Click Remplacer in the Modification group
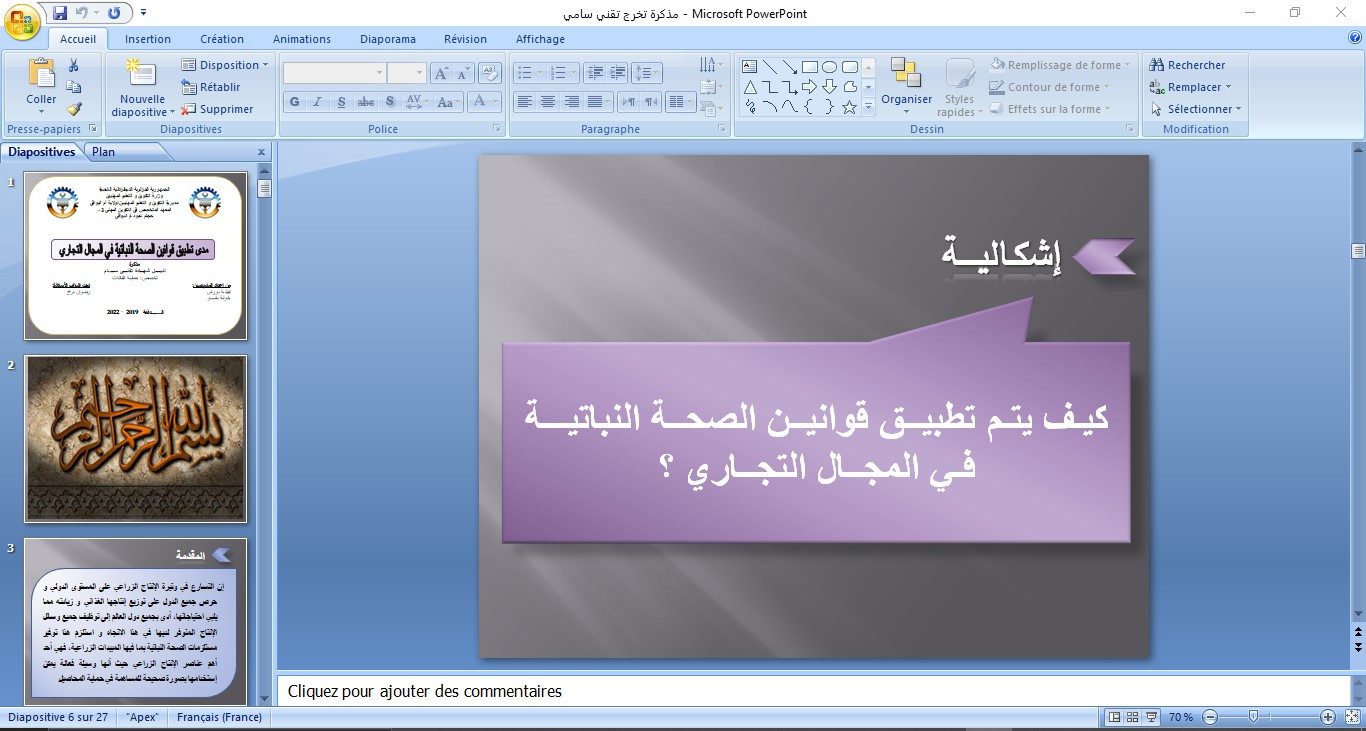The width and height of the screenshot is (1366, 731). click(1196, 87)
